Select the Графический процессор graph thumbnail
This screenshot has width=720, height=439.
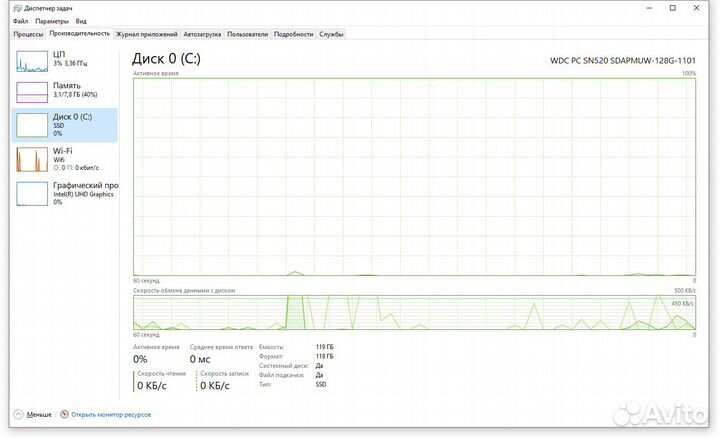pos(32,191)
